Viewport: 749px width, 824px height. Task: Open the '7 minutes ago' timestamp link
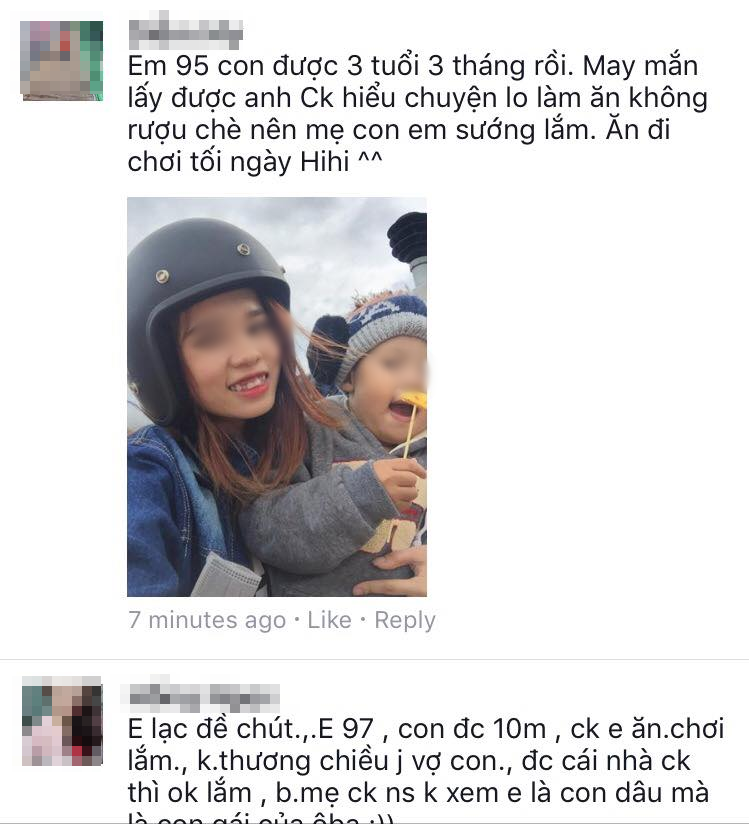[207, 620]
